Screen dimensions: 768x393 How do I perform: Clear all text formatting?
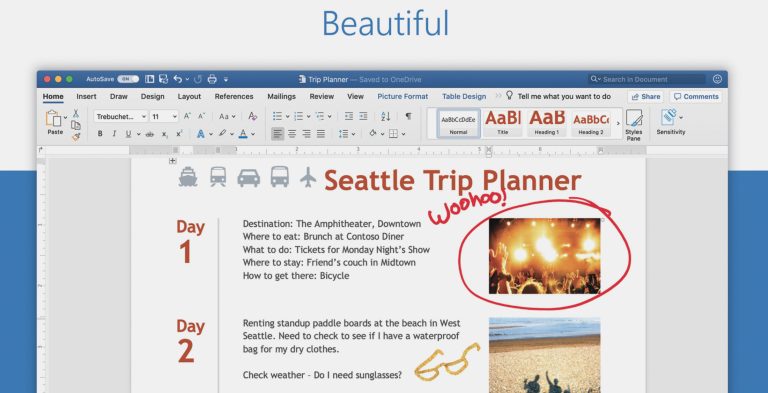click(x=253, y=116)
